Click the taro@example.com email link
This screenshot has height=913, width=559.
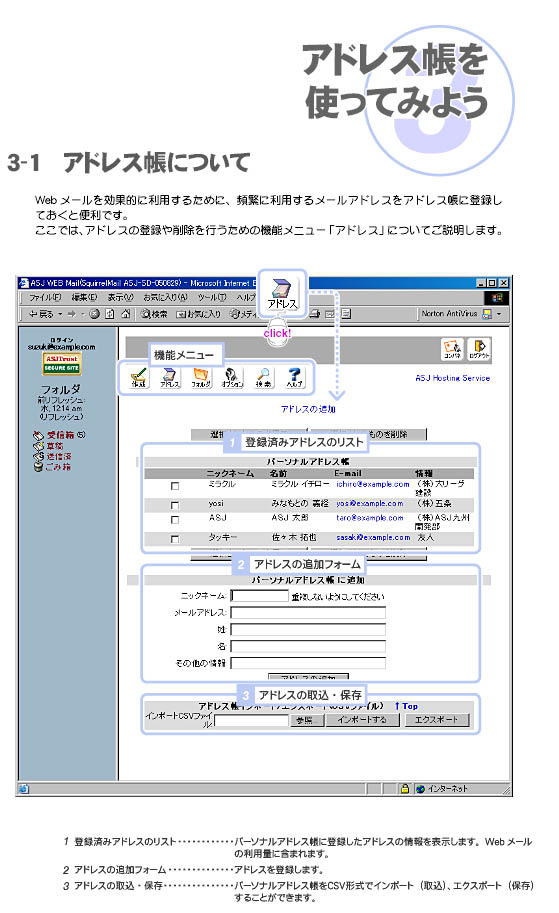coord(369,518)
